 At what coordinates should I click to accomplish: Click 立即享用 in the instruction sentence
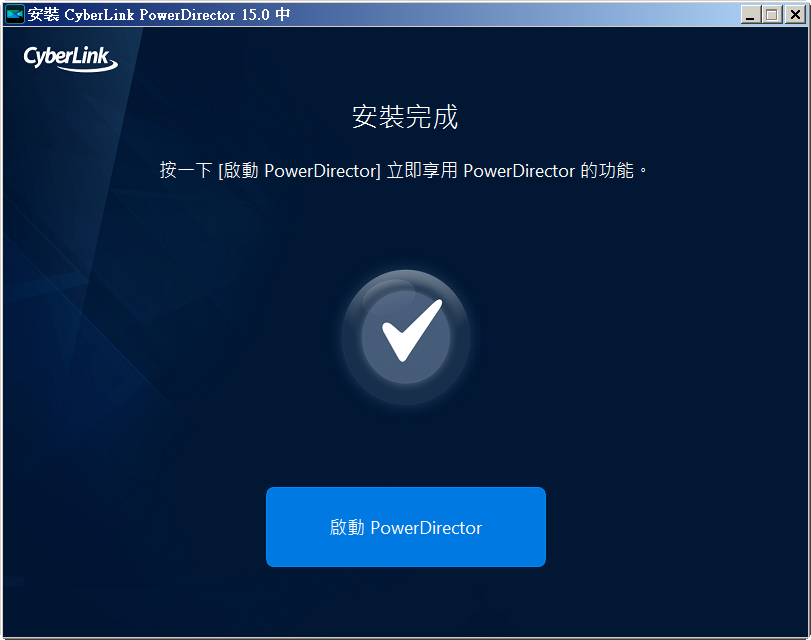tap(422, 170)
